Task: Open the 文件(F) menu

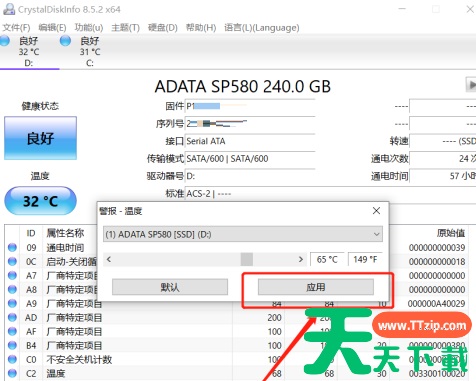Action: (x=16, y=27)
